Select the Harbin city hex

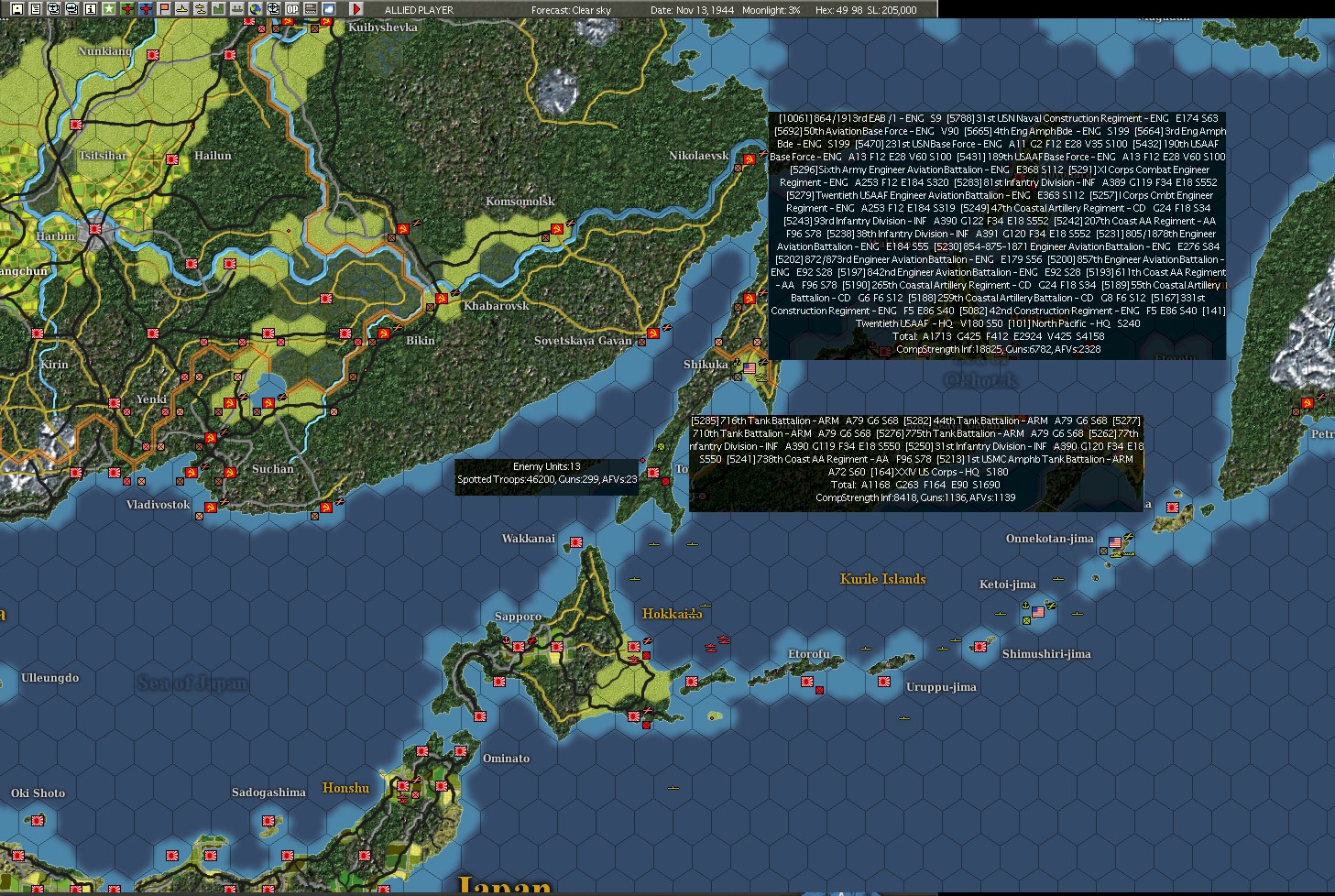[x=95, y=229]
